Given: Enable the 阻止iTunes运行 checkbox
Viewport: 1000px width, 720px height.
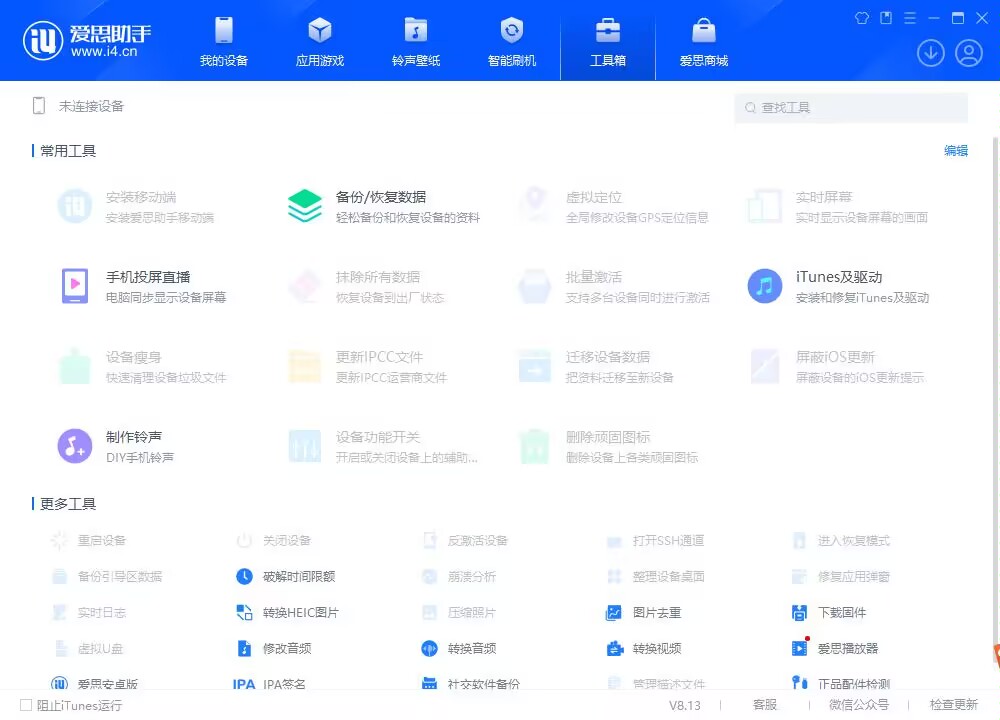Looking at the screenshot, I should coord(27,705).
